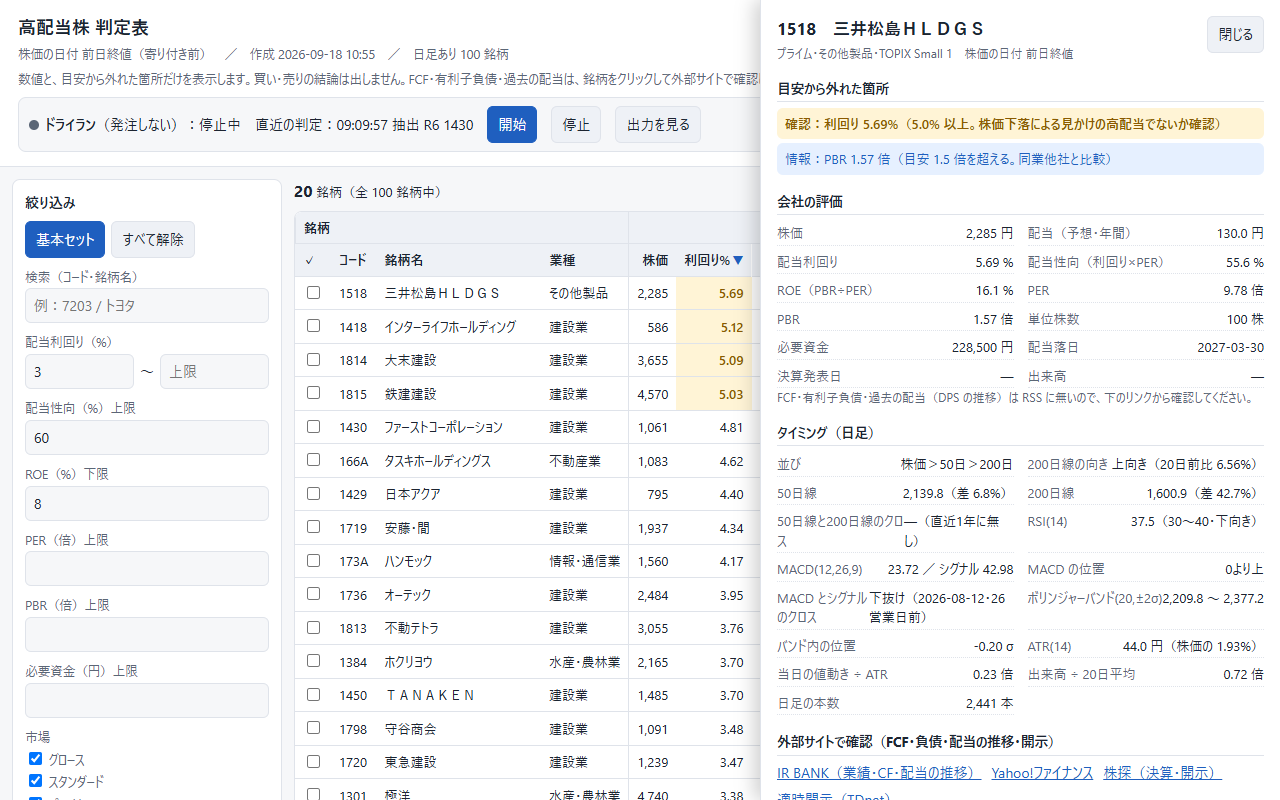Select the 極洋 stock name
The width and height of the screenshot is (1280, 800).
coord(397,796)
